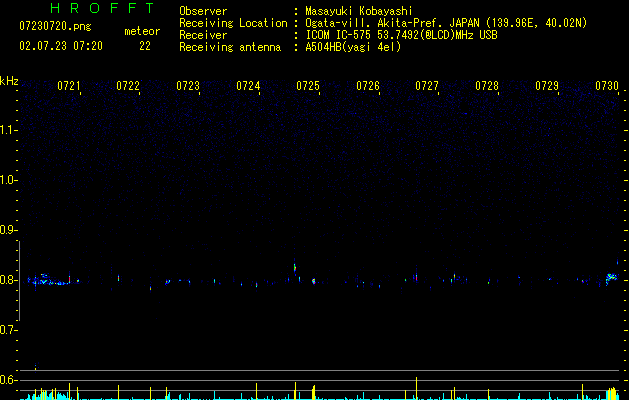Image resolution: width=629 pixels, height=400 pixels.
Task: Click the 1.0 kHz frequency label
Action: click(9, 180)
